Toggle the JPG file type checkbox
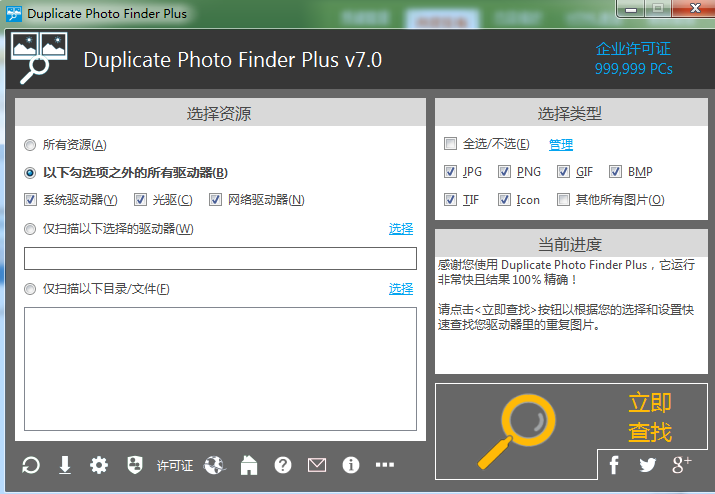Viewport: 715px width, 494px height. 451,172
